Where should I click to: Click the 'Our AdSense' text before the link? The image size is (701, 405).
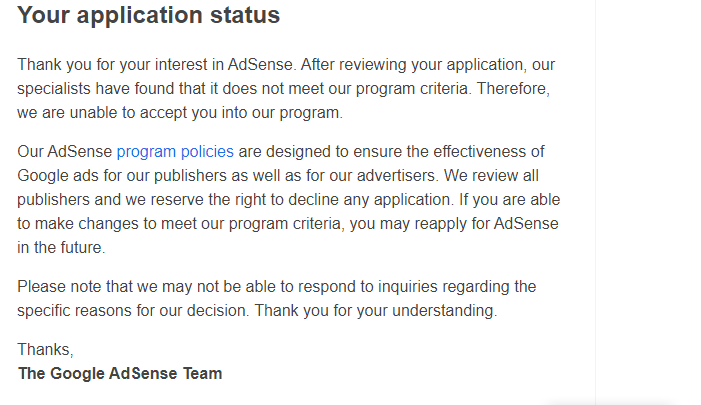(x=64, y=152)
